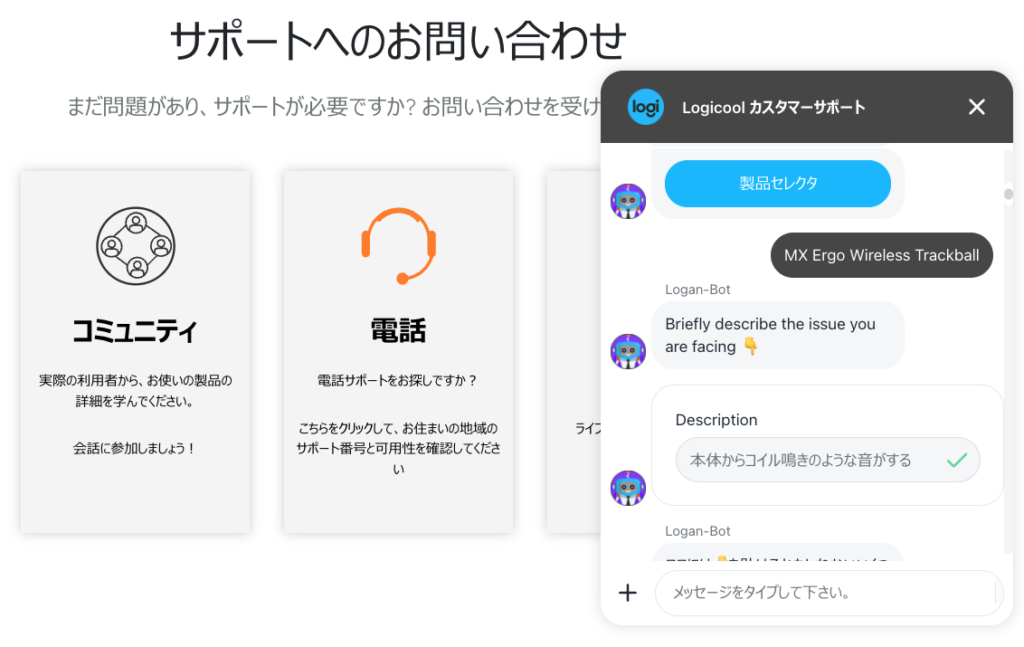The height and width of the screenshot is (647, 1024).
Task: Click the bot avatar beside Briefly describe message
Action: [x=628, y=351]
